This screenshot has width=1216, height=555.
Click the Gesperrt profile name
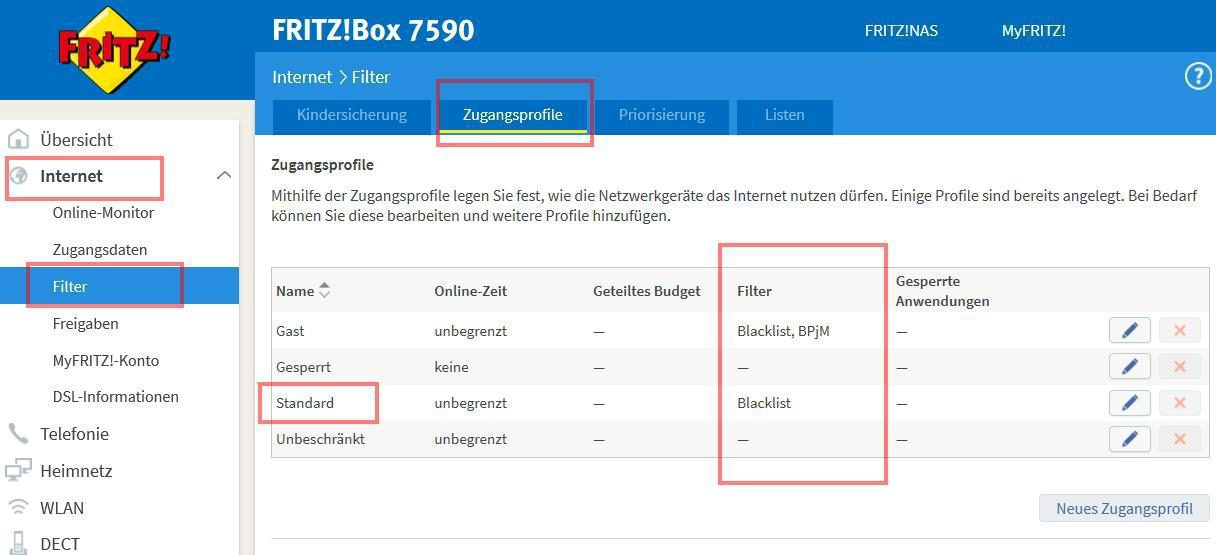point(303,367)
